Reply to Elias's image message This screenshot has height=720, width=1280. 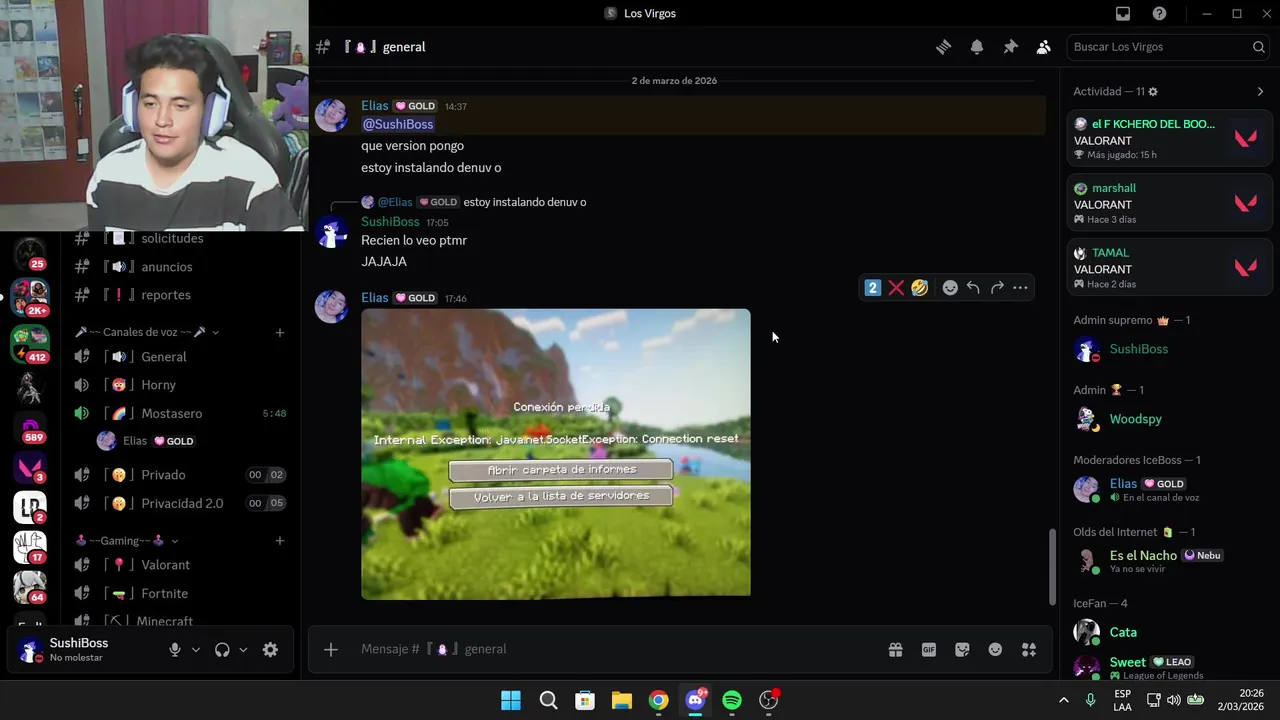(973, 288)
